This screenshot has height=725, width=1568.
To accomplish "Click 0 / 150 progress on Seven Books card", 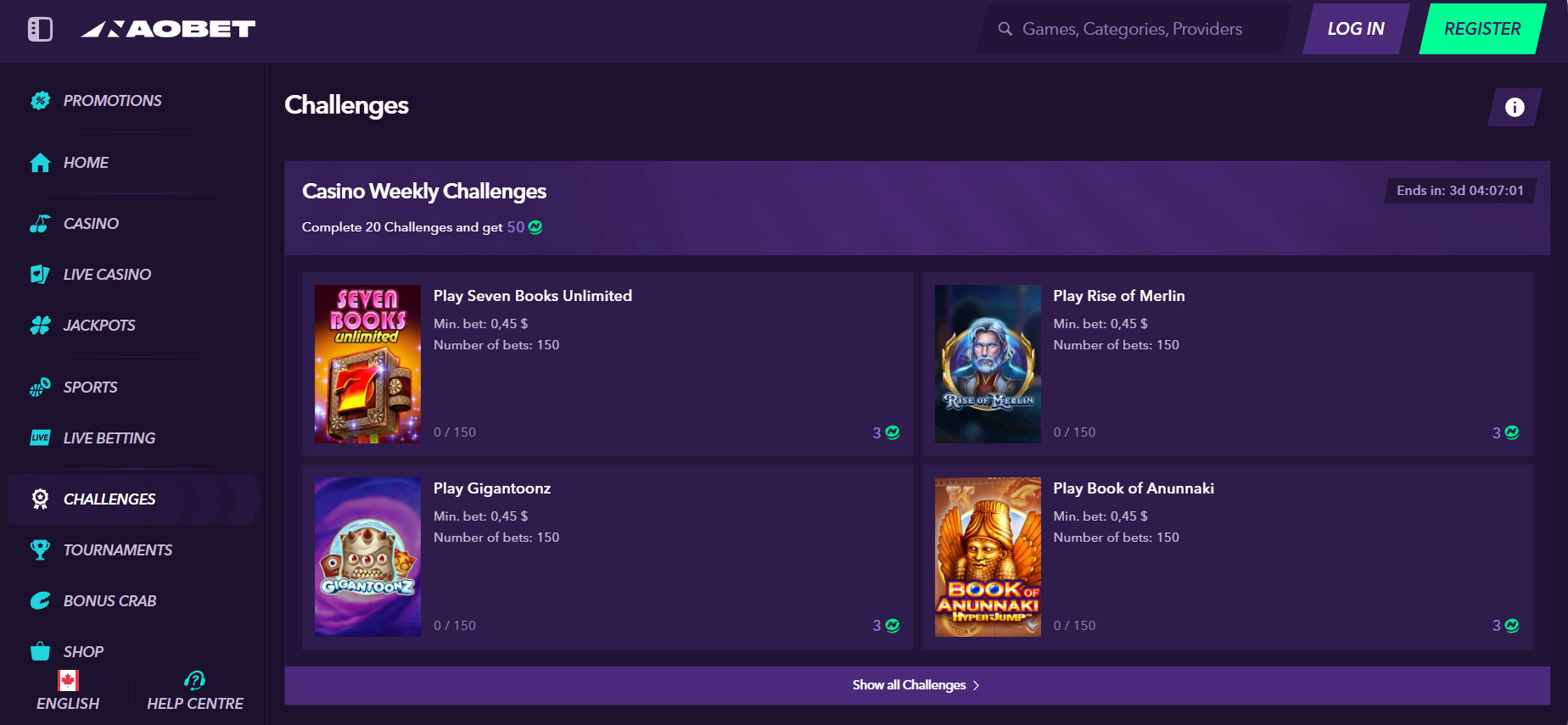I will [x=455, y=432].
